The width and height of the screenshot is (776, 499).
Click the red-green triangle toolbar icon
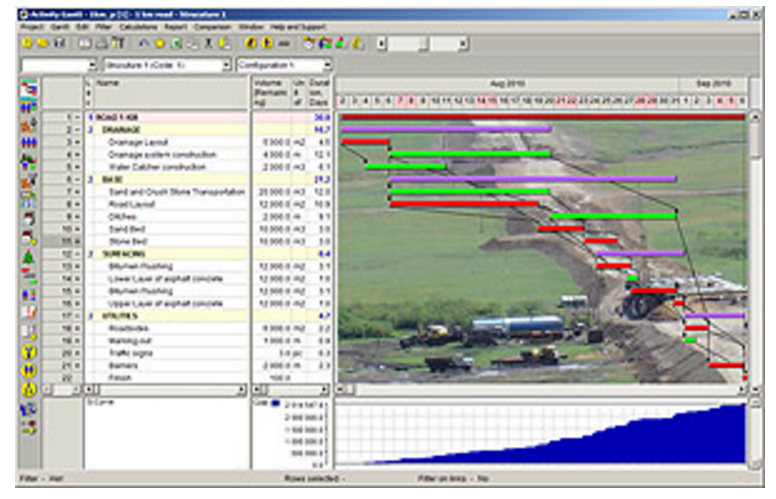point(341,44)
